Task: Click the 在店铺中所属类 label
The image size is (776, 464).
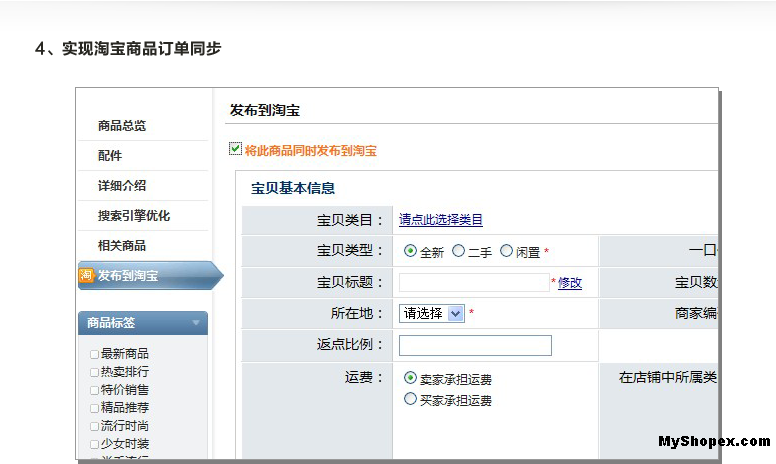Action: coord(668,377)
